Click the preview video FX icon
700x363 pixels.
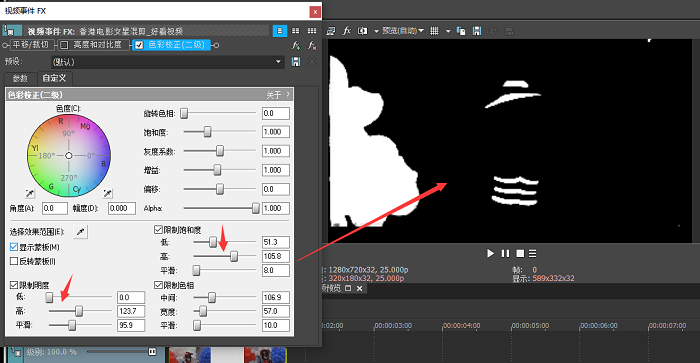pyautogui.click(x=346, y=31)
